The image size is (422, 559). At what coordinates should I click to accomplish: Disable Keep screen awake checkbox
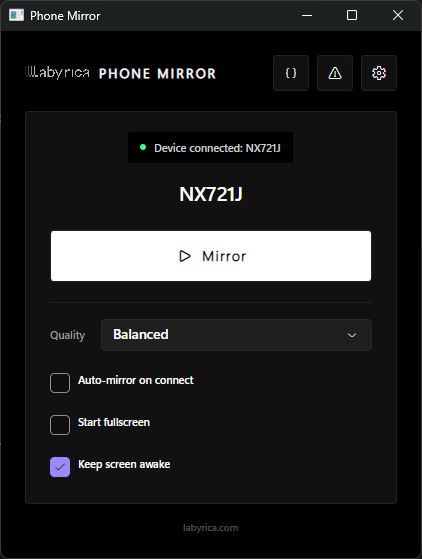(60, 467)
